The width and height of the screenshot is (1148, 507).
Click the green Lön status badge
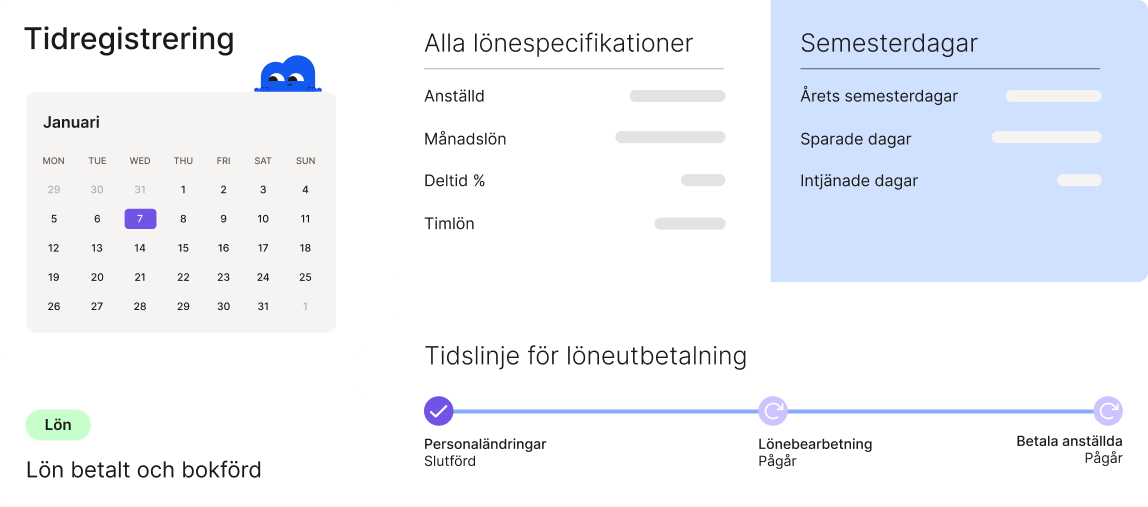click(58, 425)
